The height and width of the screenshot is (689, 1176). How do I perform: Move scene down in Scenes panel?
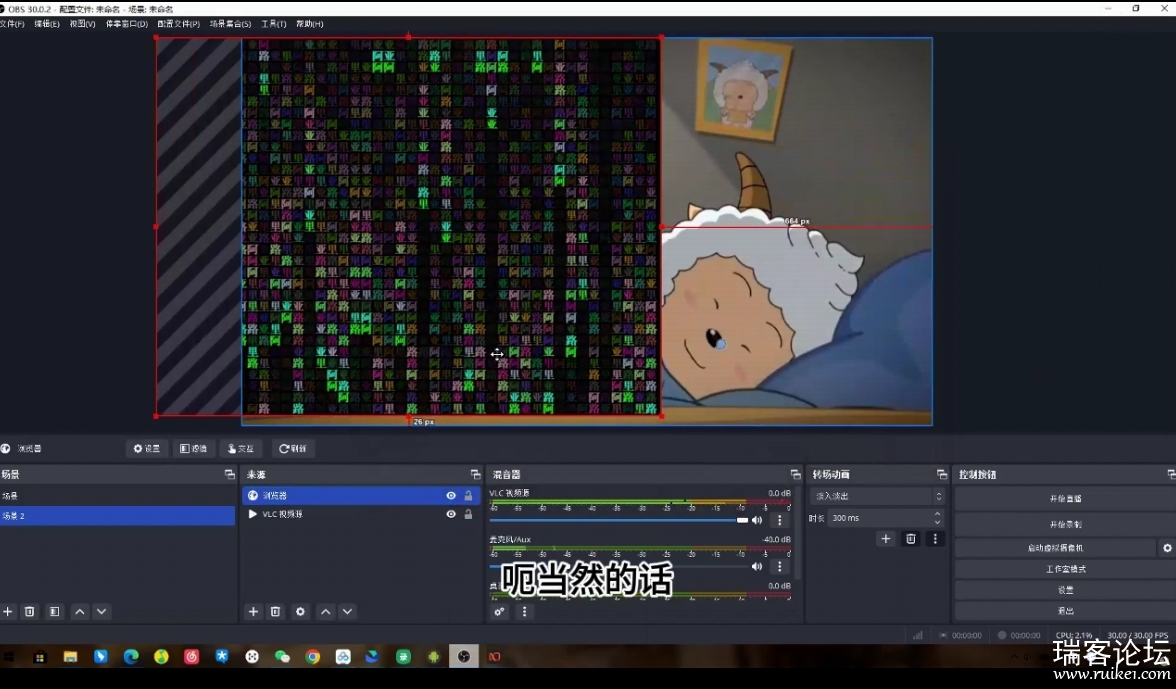tap(101, 612)
